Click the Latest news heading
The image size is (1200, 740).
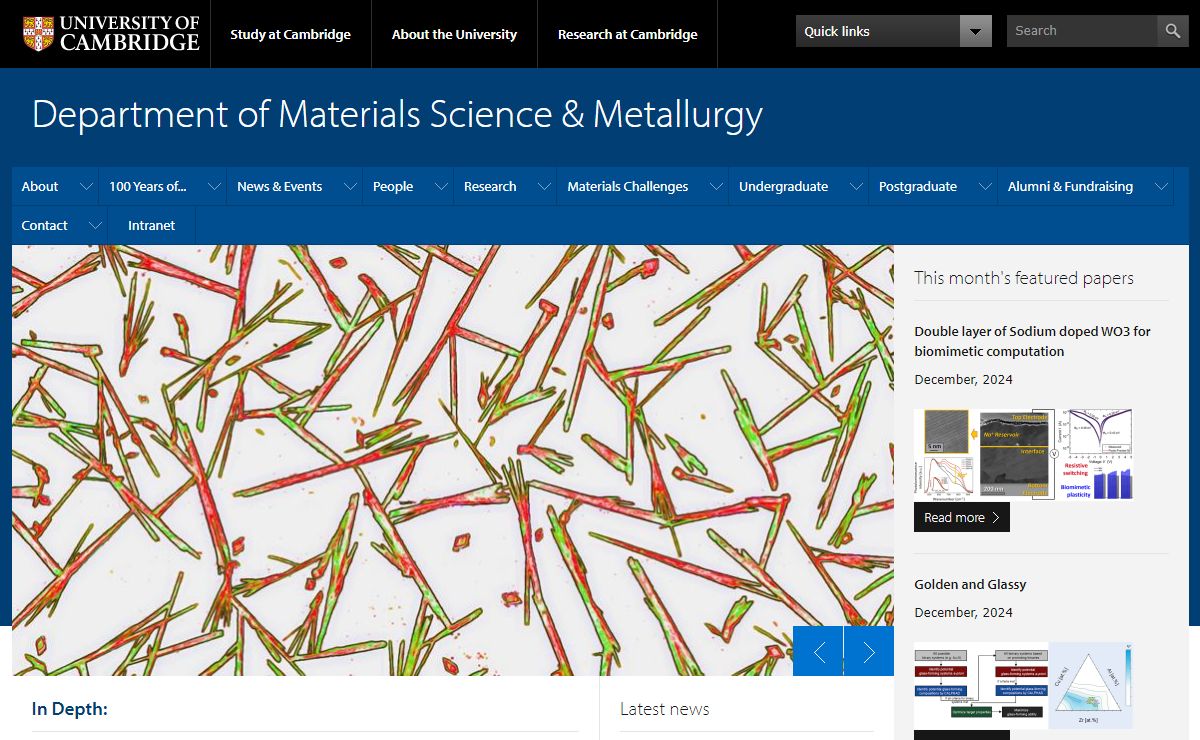point(665,709)
